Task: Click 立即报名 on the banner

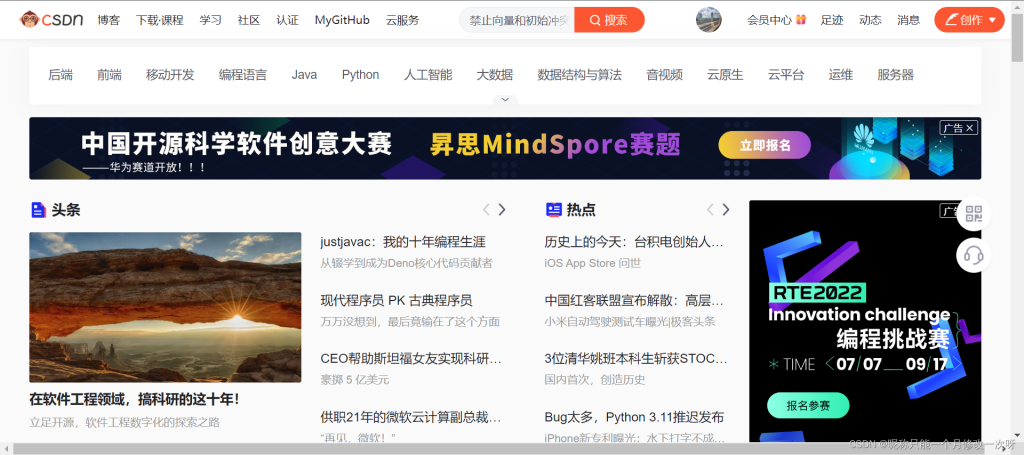Action: click(765, 146)
